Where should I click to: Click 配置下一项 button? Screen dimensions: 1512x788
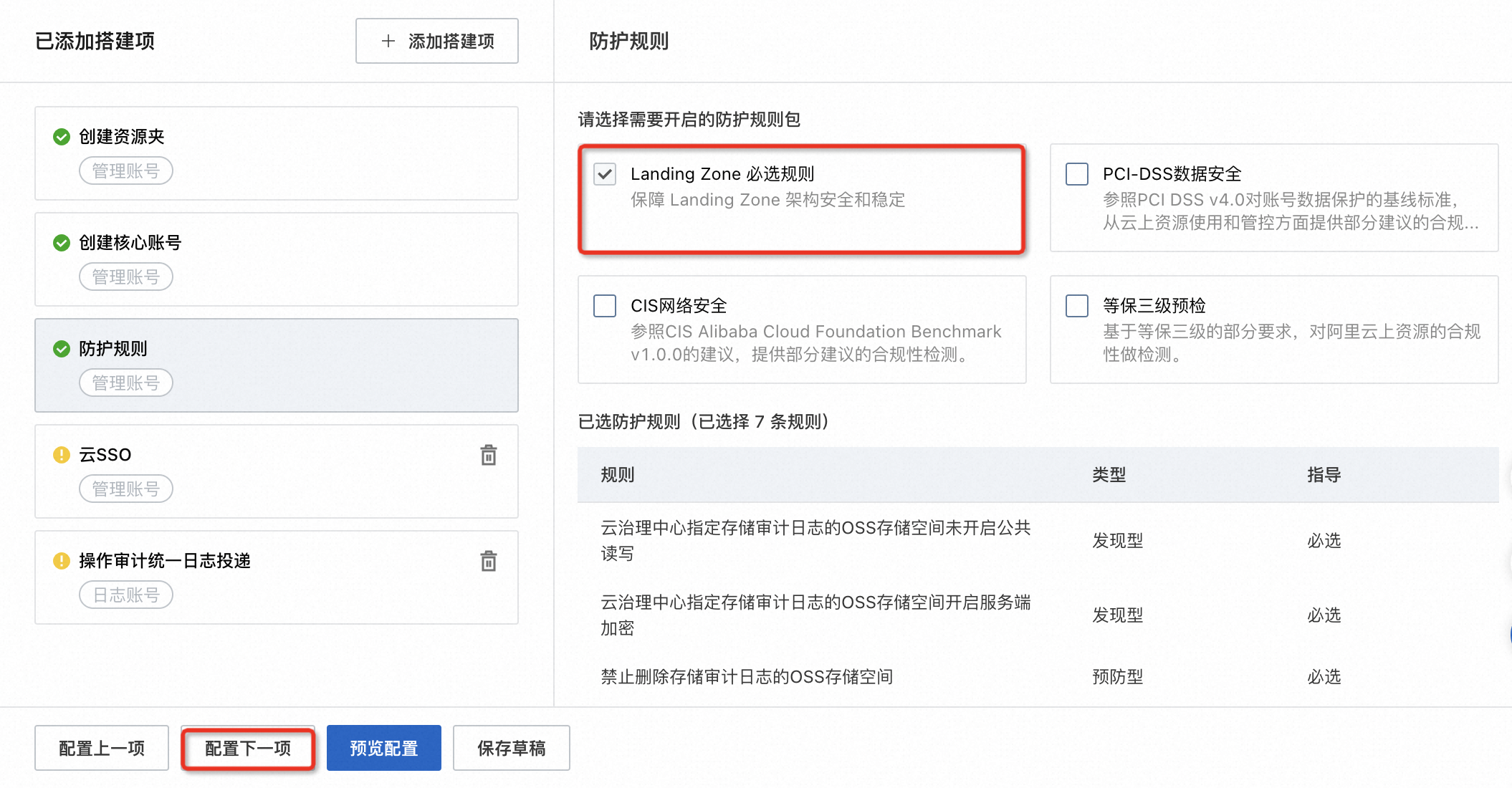click(248, 748)
